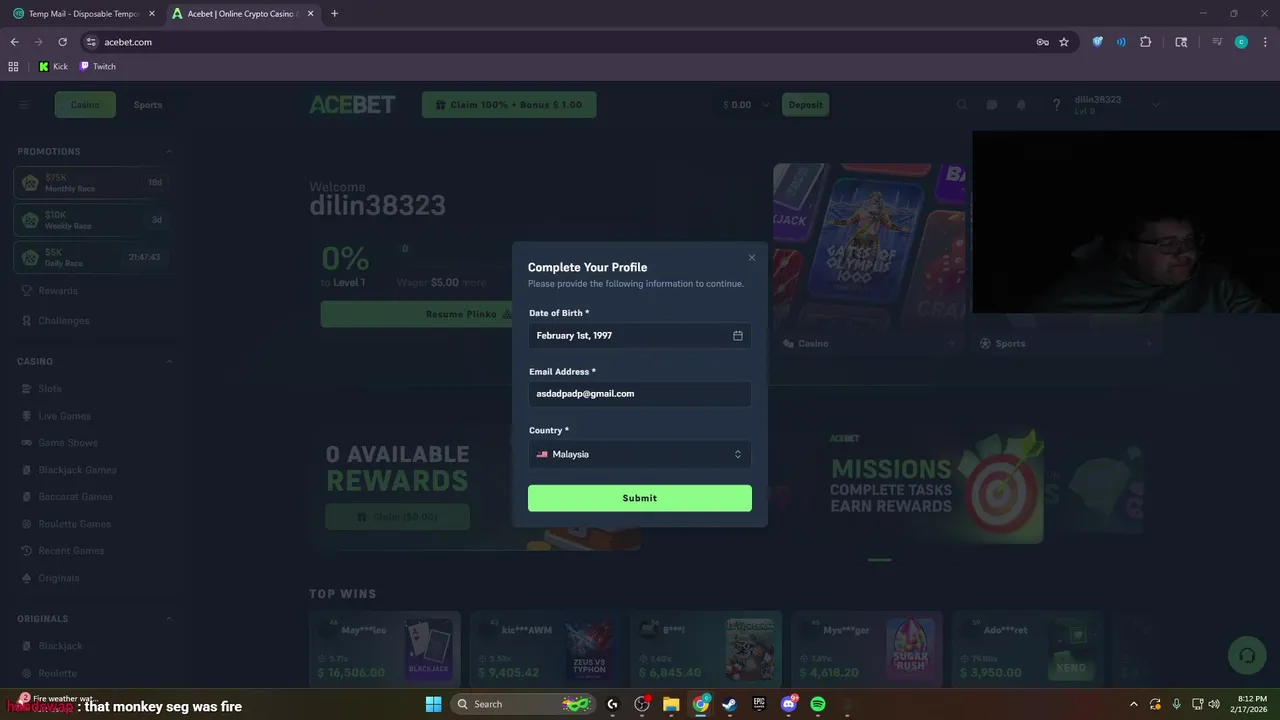Switch to the Casino tab
1280x720 pixels.
[85, 105]
